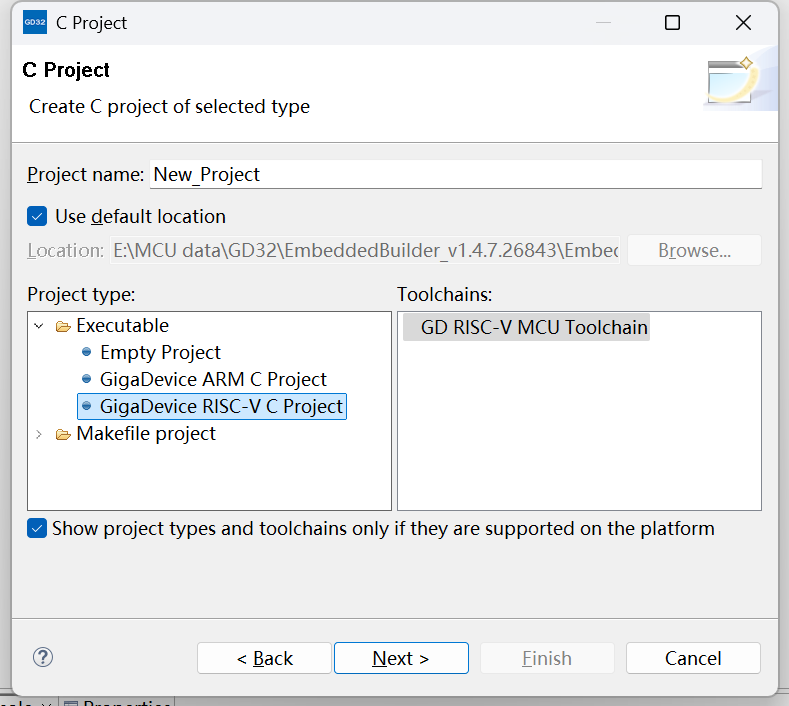
Task: Click the GD32 app icon in title bar
Action: [35, 22]
